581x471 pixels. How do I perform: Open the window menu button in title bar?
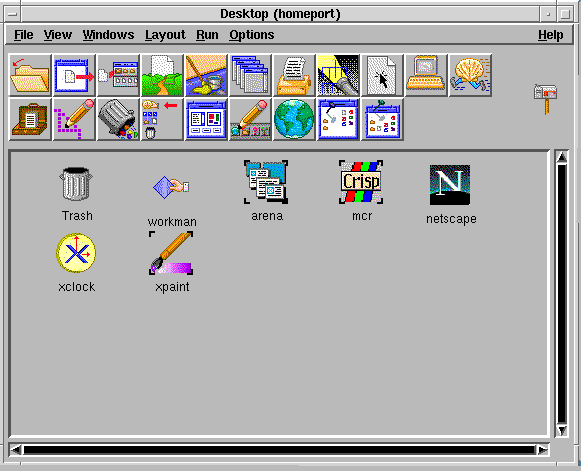pyautogui.click(x=13, y=14)
